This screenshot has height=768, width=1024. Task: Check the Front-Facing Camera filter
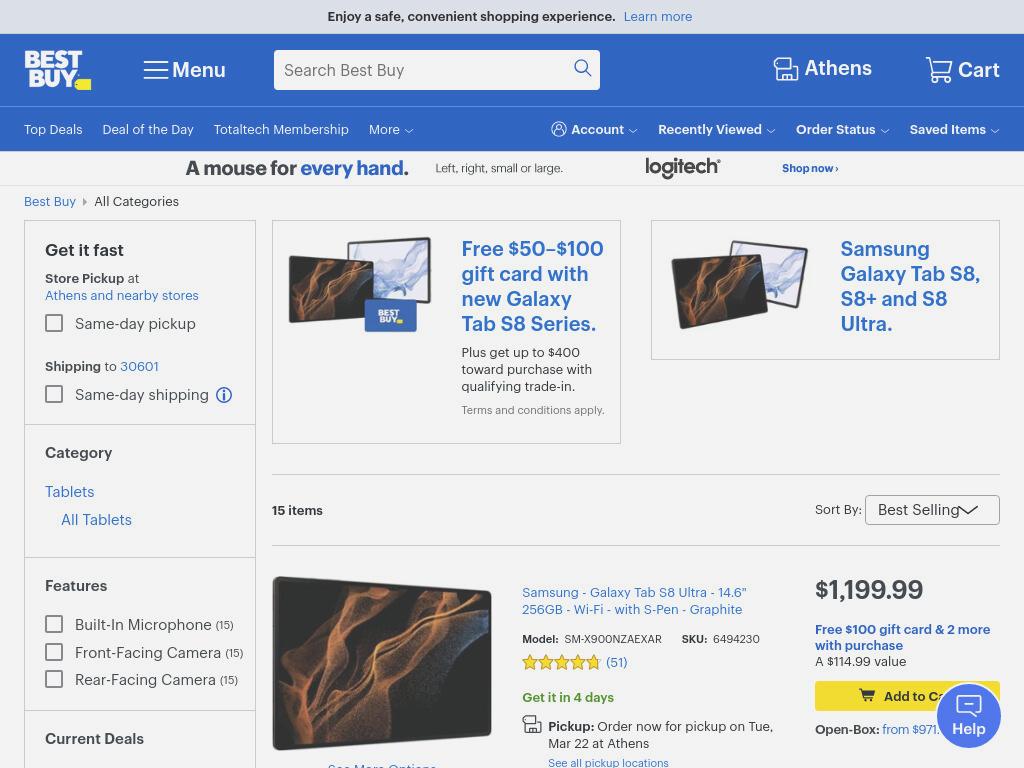pos(54,652)
